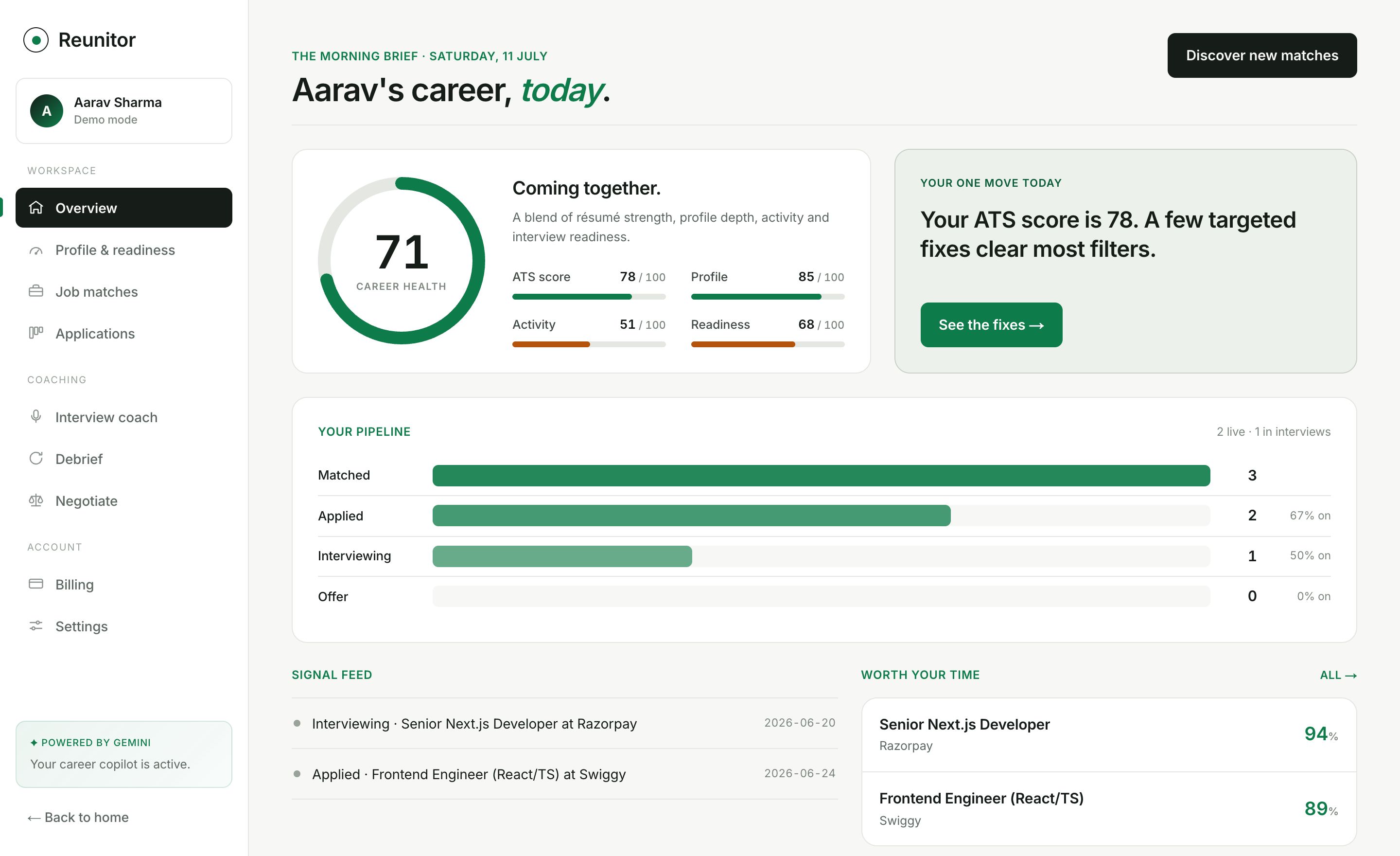Click the 89% match score
This screenshot has height=856, width=1400.
tap(1321, 809)
